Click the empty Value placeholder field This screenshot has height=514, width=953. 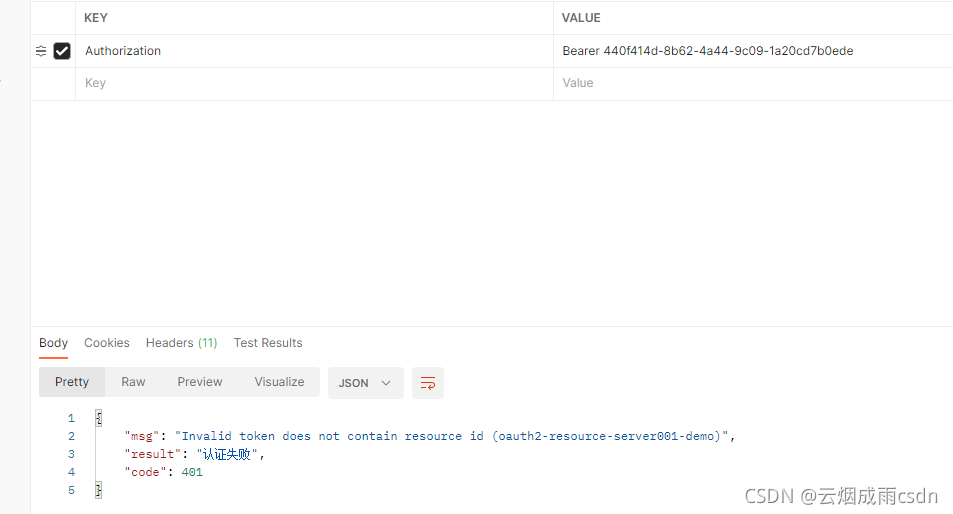click(753, 83)
